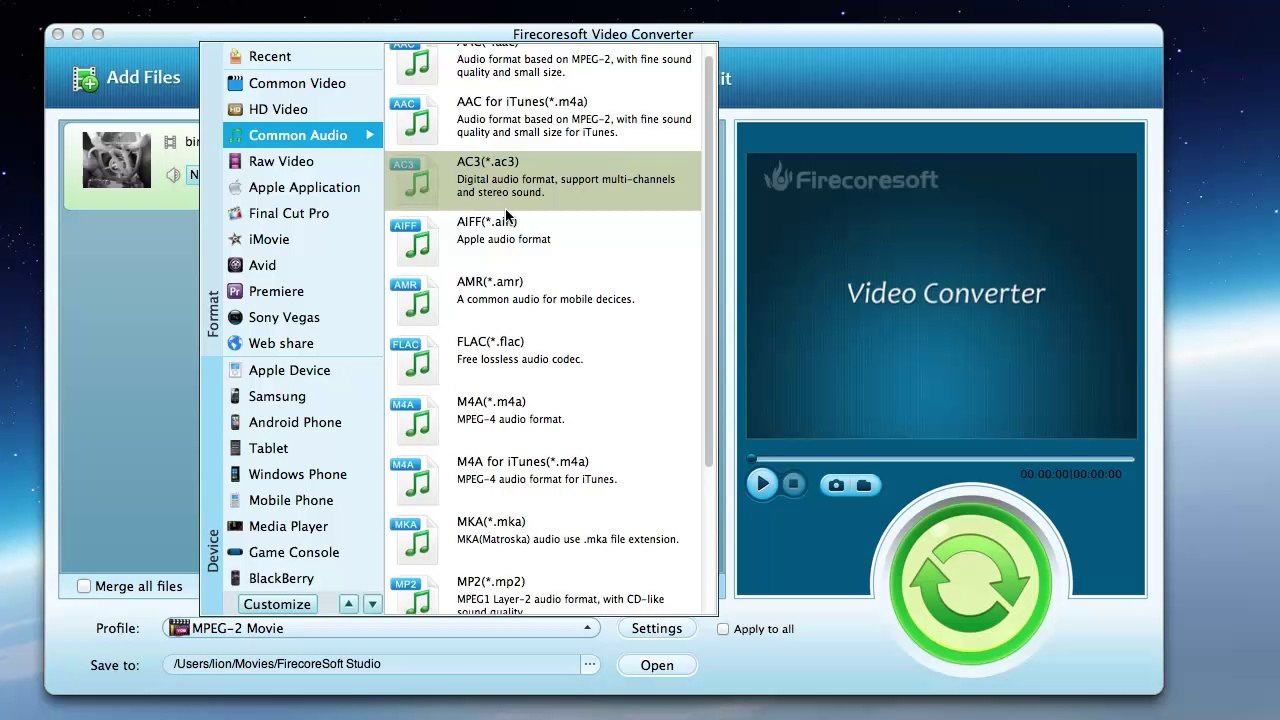The height and width of the screenshot is (720, 1280).
Task: Expand the Common Audio submenu arrow
Action: 369,135
